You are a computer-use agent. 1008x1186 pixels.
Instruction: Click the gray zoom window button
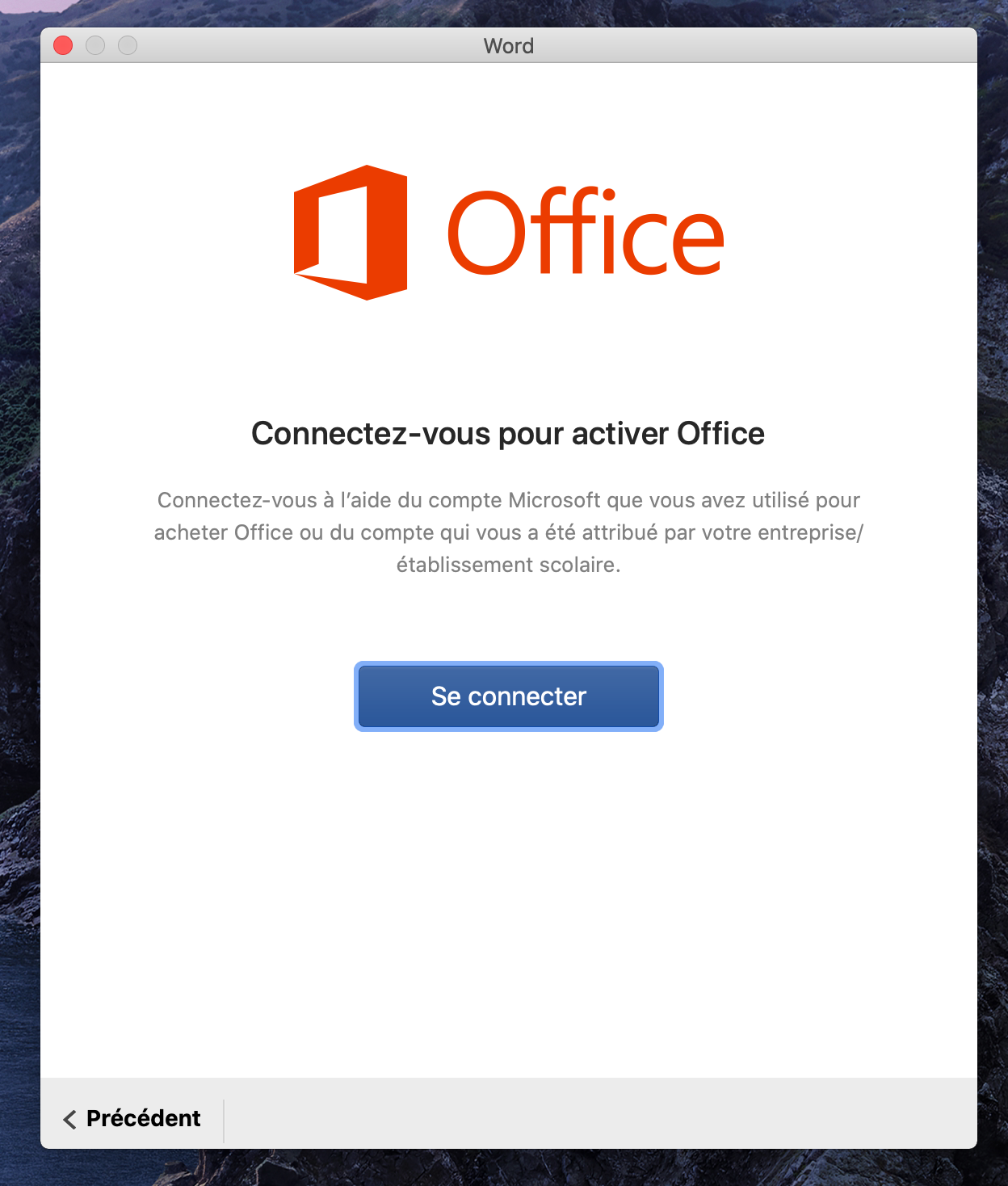128,45
